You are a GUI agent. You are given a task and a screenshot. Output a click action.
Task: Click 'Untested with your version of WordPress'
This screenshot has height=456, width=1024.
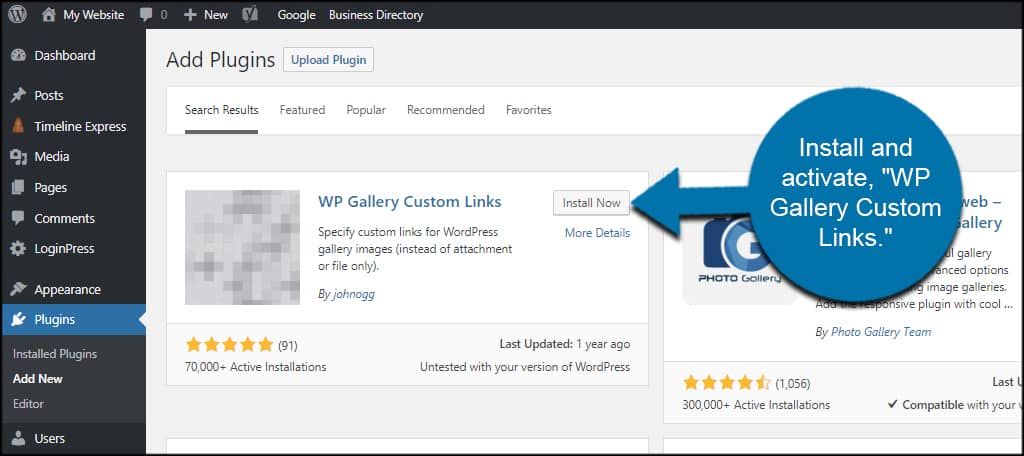point(525,367)
